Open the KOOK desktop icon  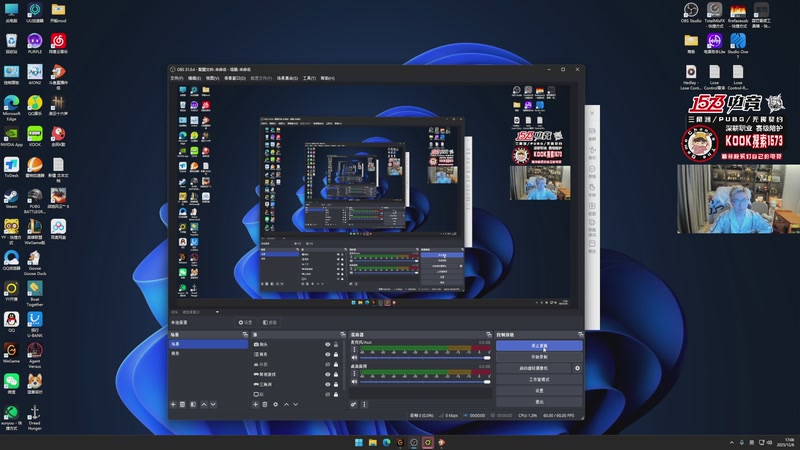(x=35, y=136)
